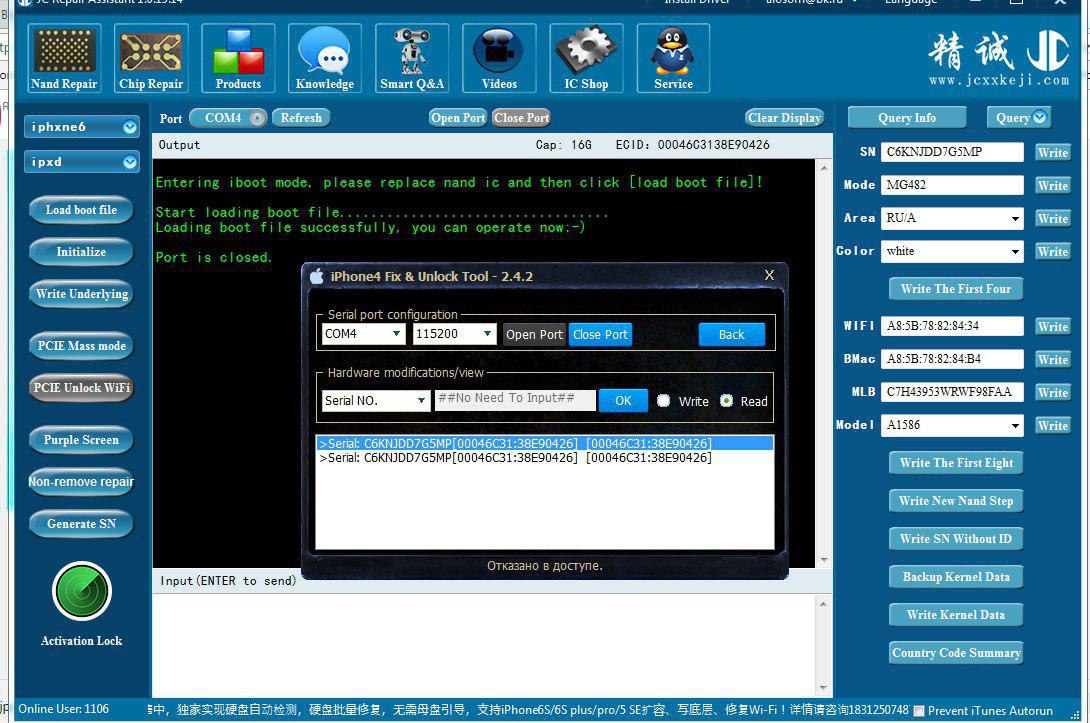Click the MLB input field
The image size is (1090, 723).
click(952, 392)
